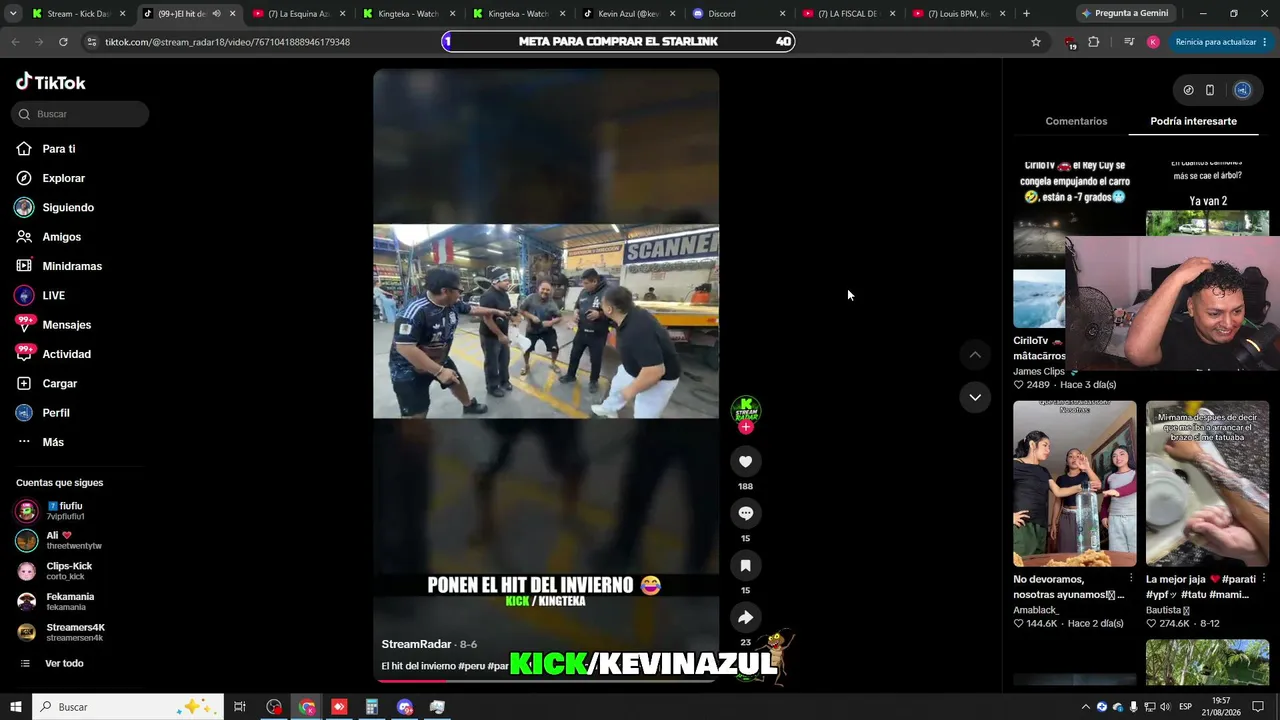
Task: Click the phone app icon in the top pill
Action: tap(1210, 90)
